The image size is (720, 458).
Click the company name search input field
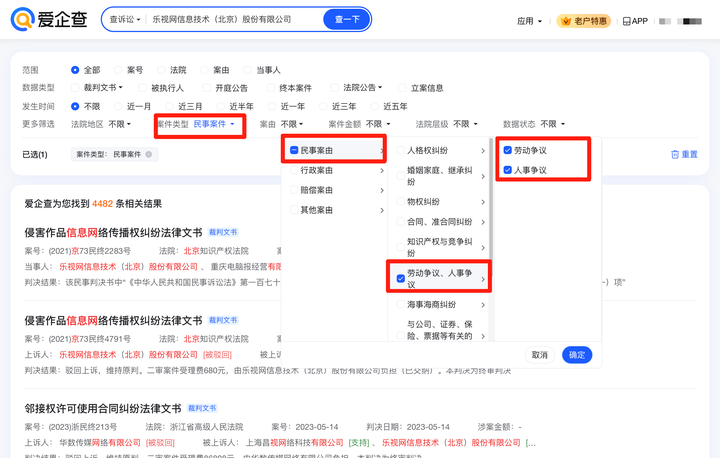[235, 19]
